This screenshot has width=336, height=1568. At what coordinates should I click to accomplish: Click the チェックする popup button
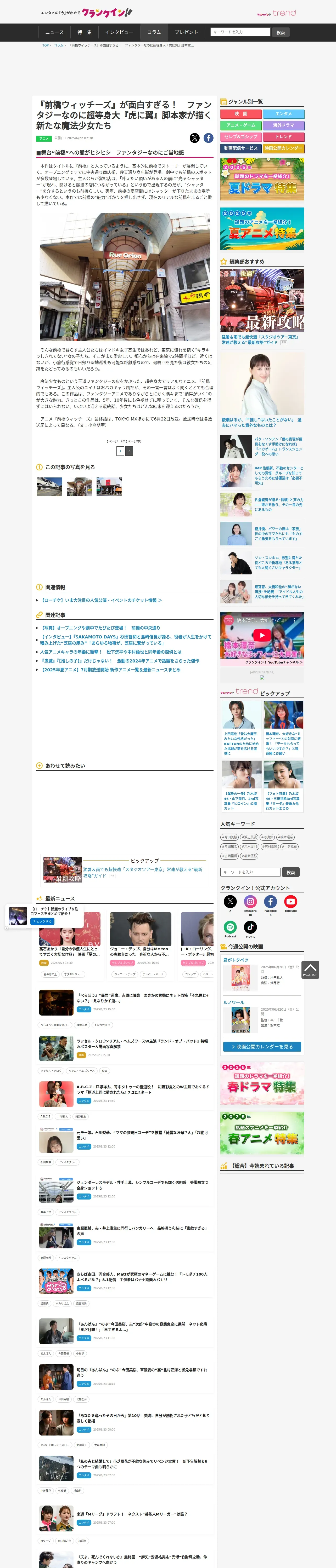coord(42,921)
